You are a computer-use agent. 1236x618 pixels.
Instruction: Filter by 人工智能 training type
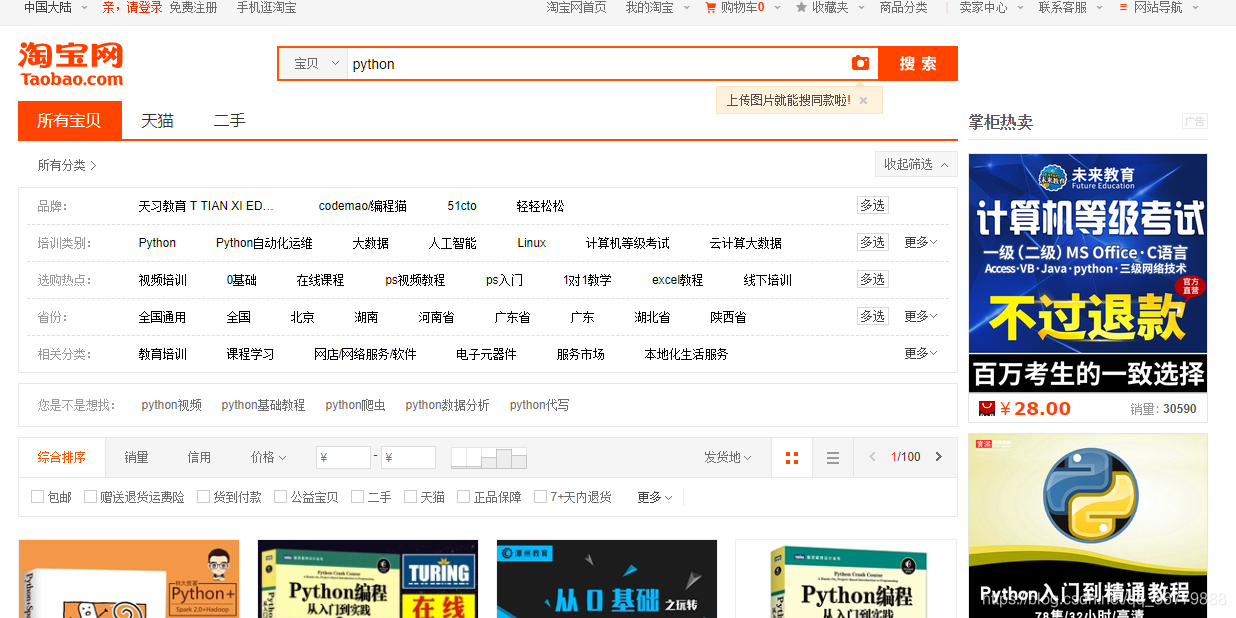coord(452,243)
